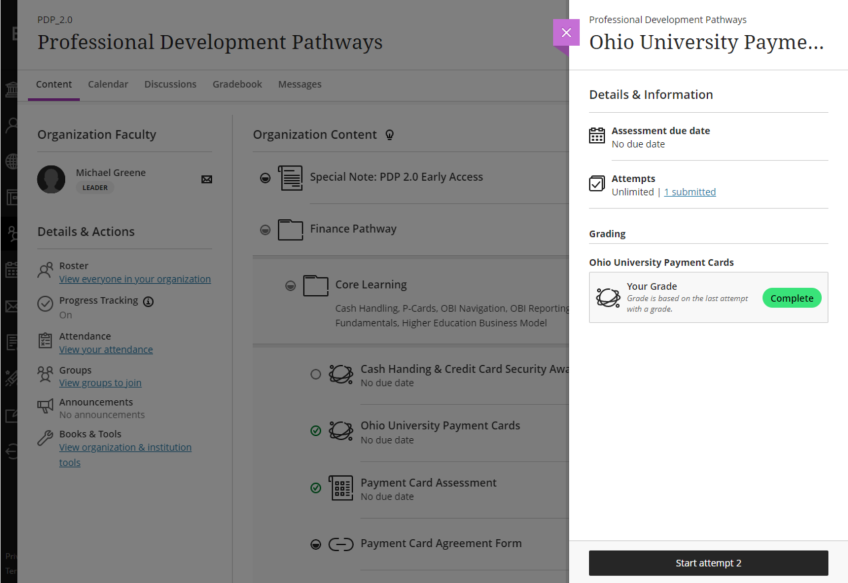This screenshot has height=583, width=848.
Task: Click the lightbulb icon next to Organization Content
Action: coord(390,135)
